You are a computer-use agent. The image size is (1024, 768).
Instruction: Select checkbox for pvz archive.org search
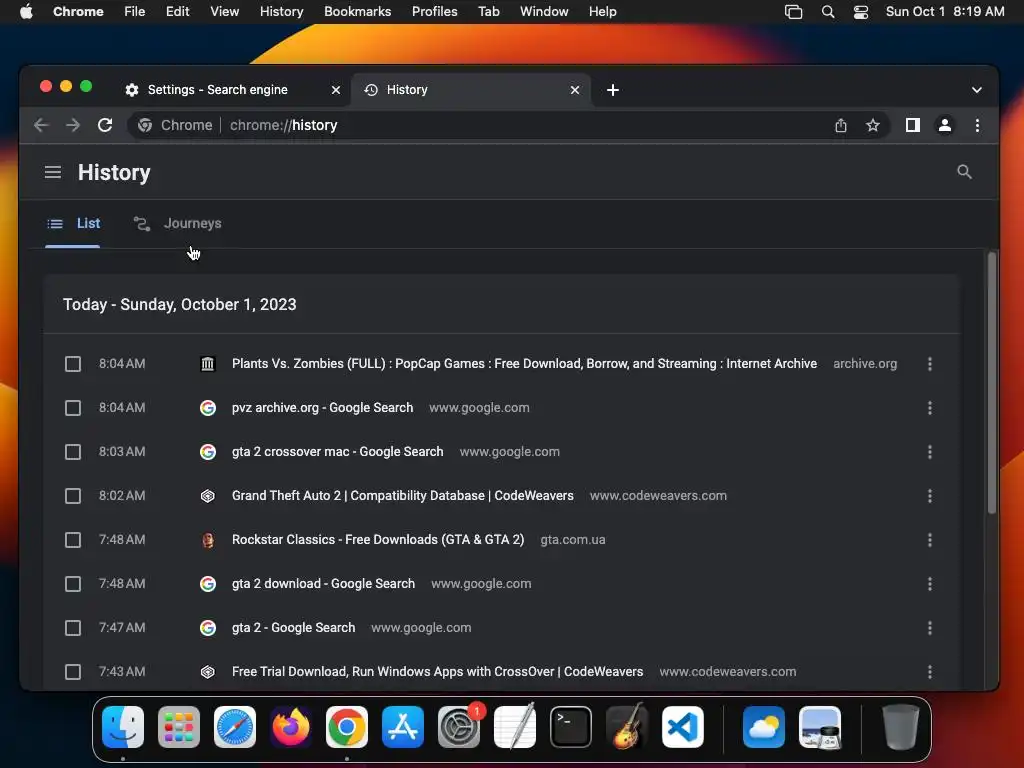point(73,408)
